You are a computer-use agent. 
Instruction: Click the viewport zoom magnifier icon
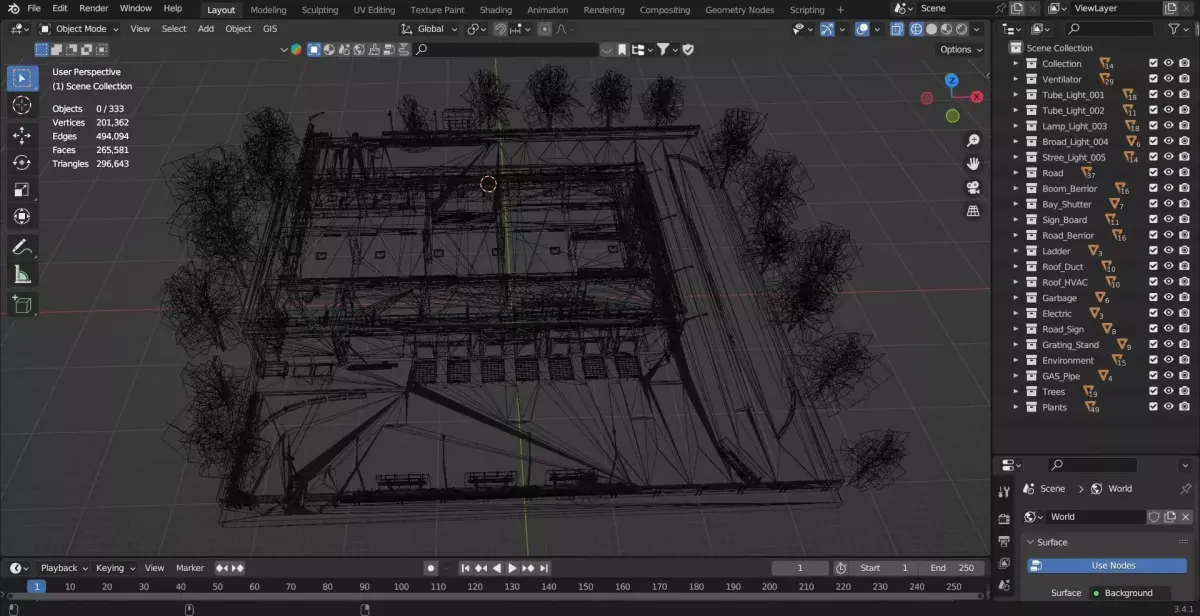coord(973,141)
